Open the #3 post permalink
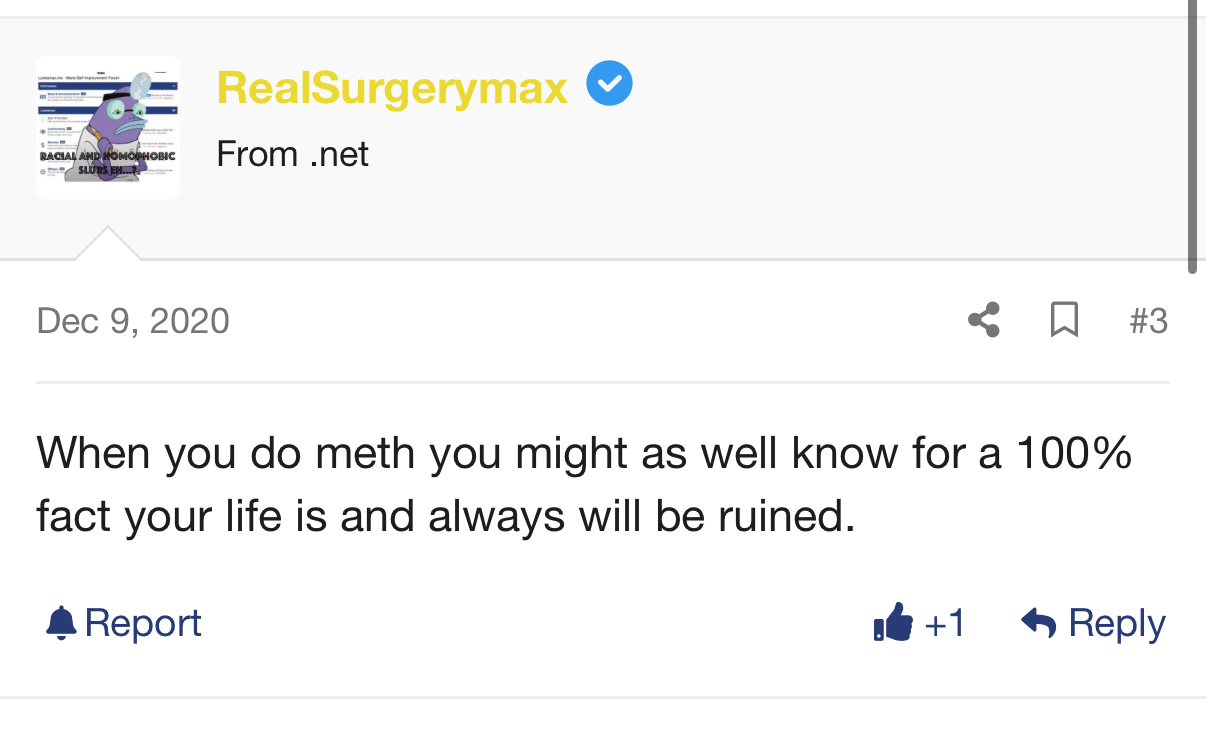The width and height of the screenshot is (1206, 735). tap(1148, 321)
